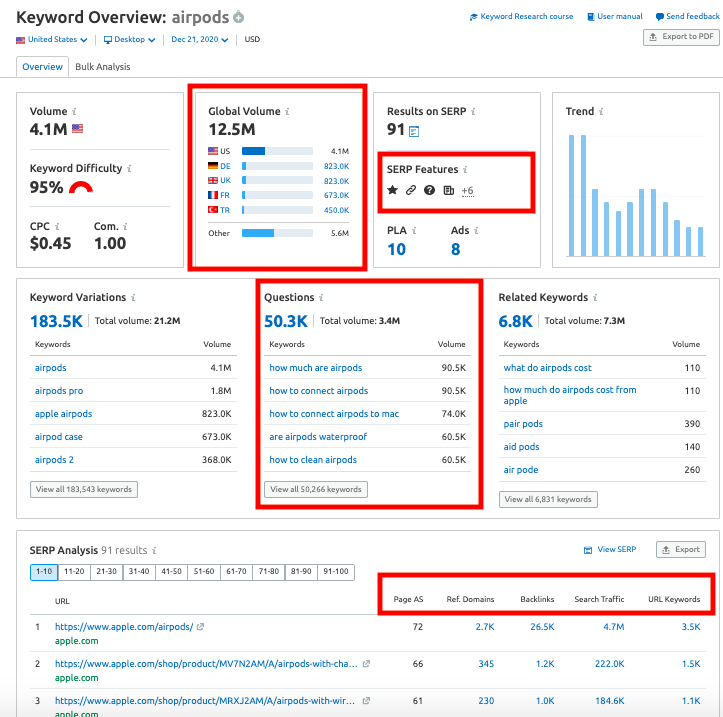Open are airpods waterproof question
The height and width of the screenshot is (717, 723).
coord(318,437)
